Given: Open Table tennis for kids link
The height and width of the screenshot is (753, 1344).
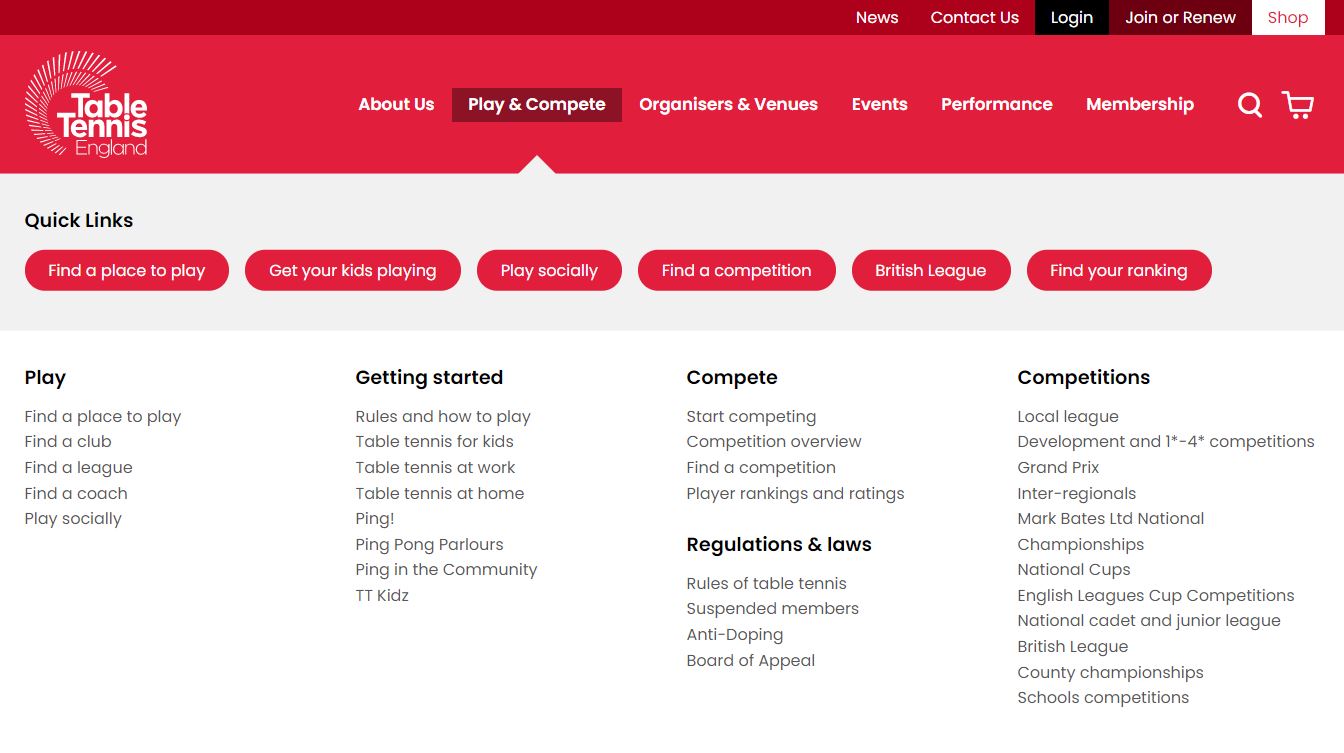Looking at the screenshot, I should 435,441.
